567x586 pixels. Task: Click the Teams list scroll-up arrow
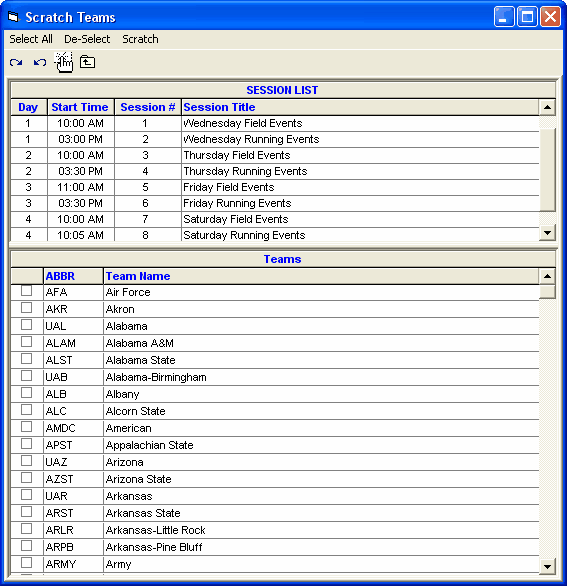tap(548, 276)
